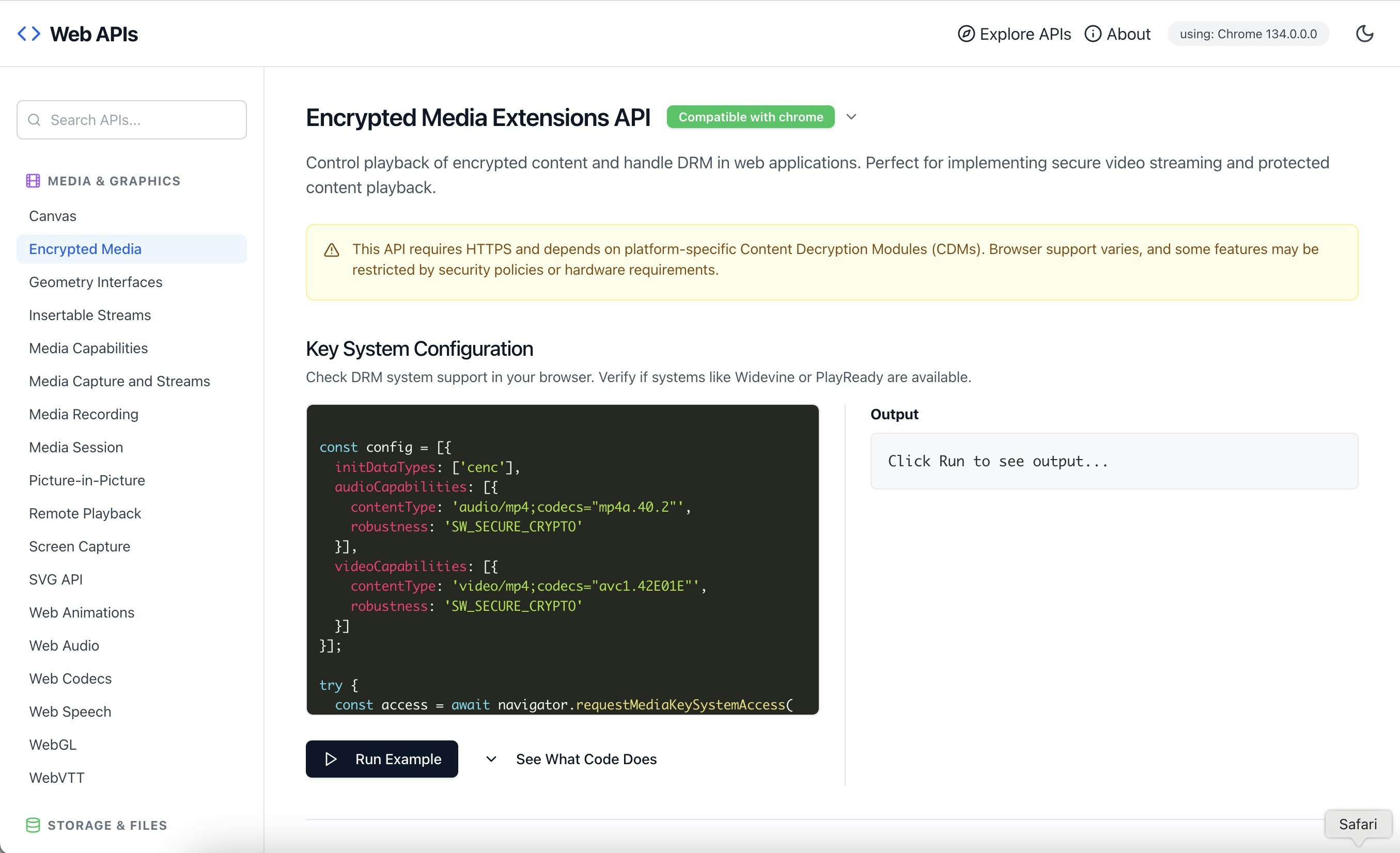Click the compass icon beside Explore APIs

pyautogui.click(x=965, y=34)
